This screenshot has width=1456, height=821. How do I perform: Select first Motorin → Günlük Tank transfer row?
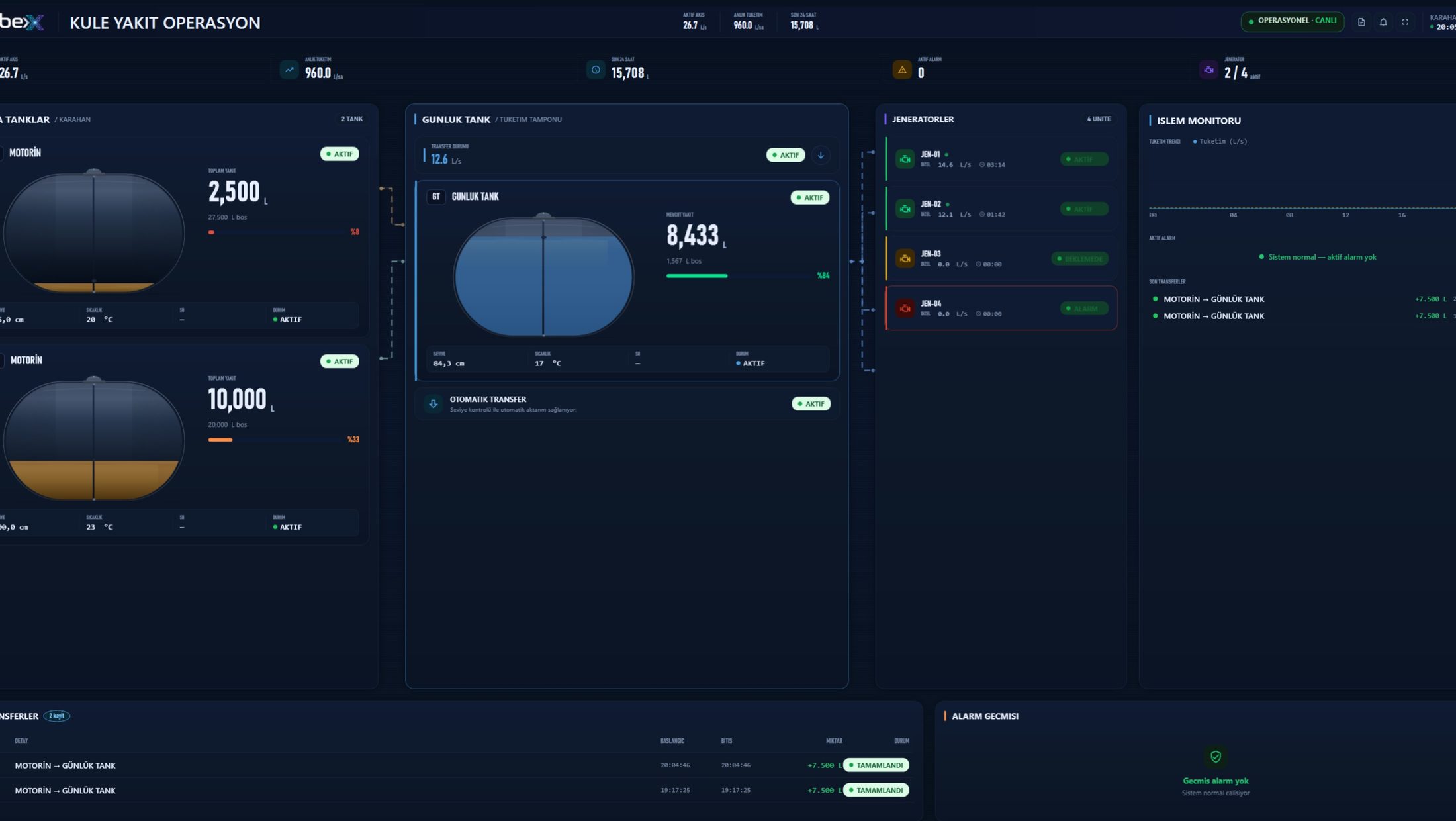[455, 765]
